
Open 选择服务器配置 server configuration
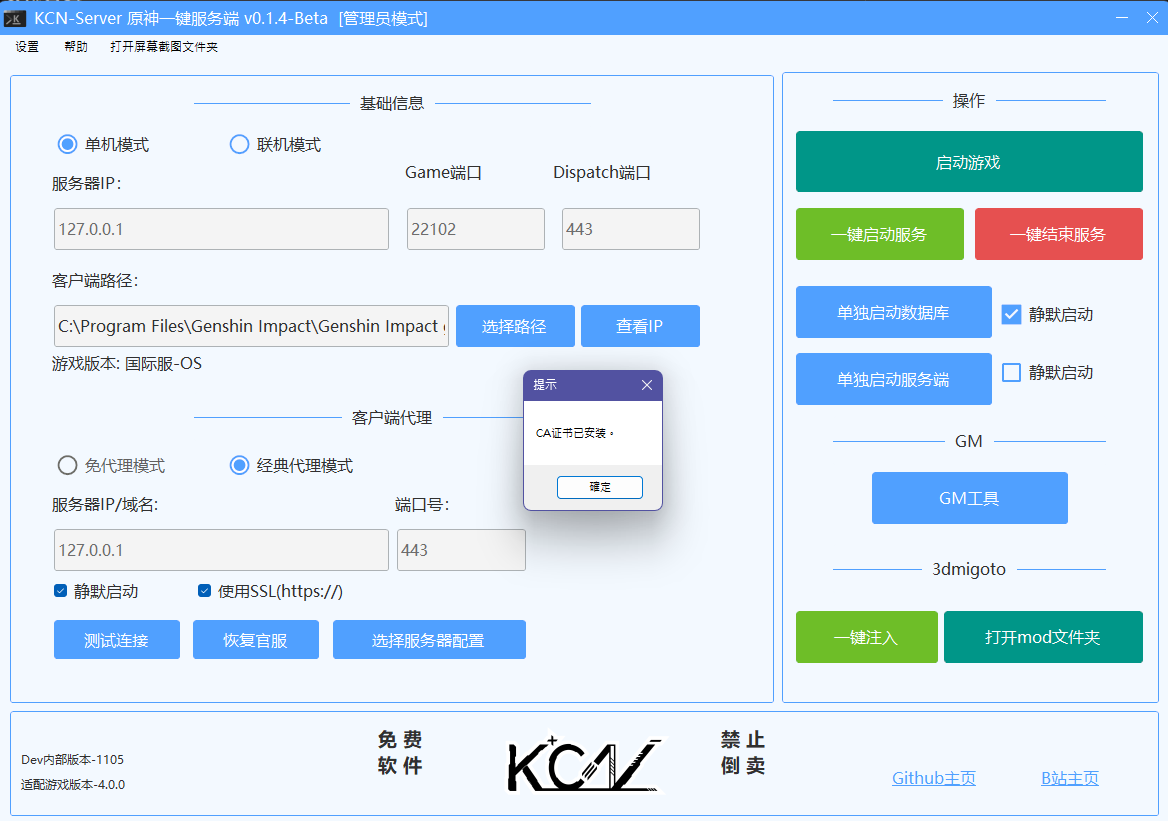[x=429, y=639]
